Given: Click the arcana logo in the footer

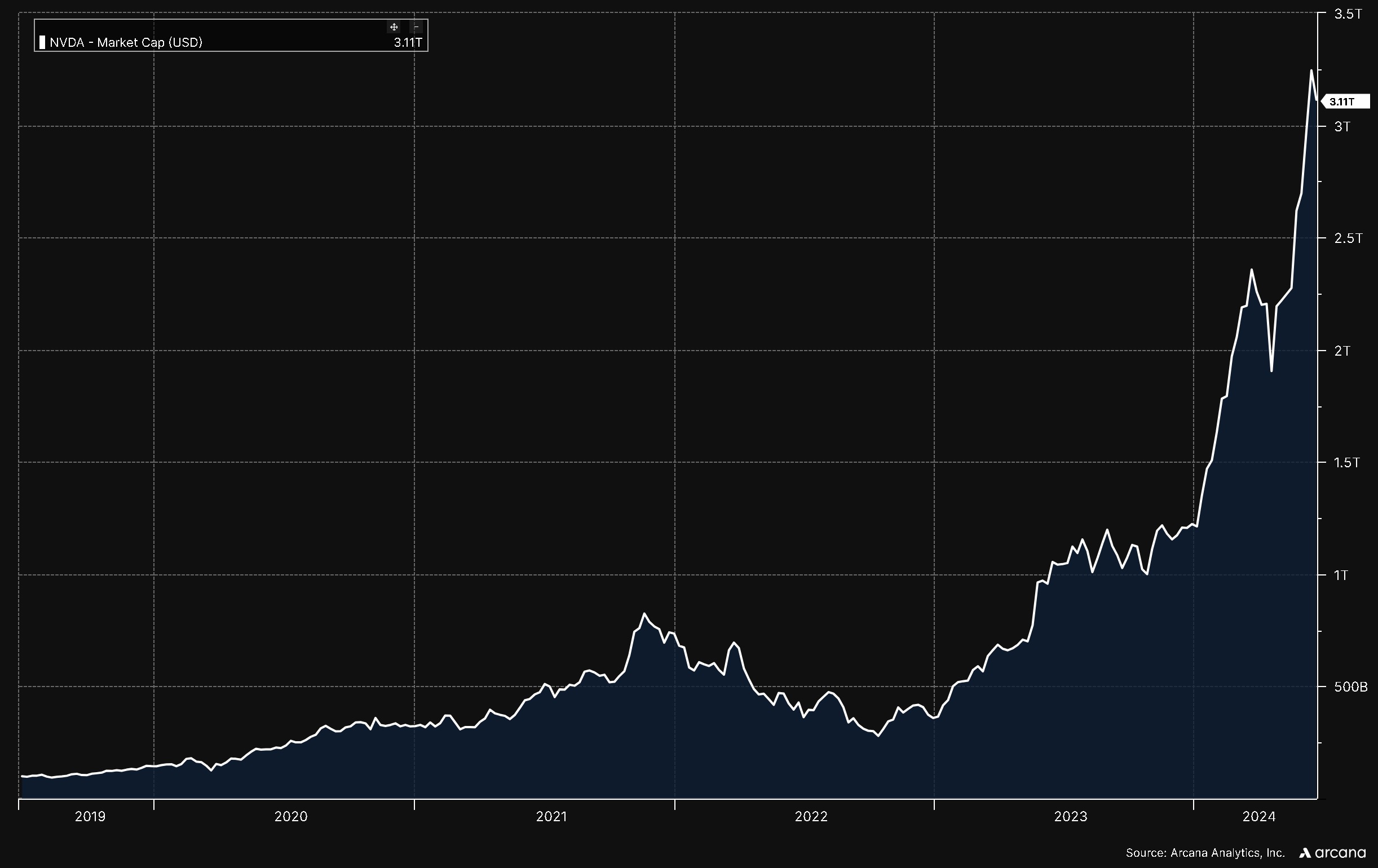Looking at the screenshot, I should pyautogui.click(x=1332, y=853).
